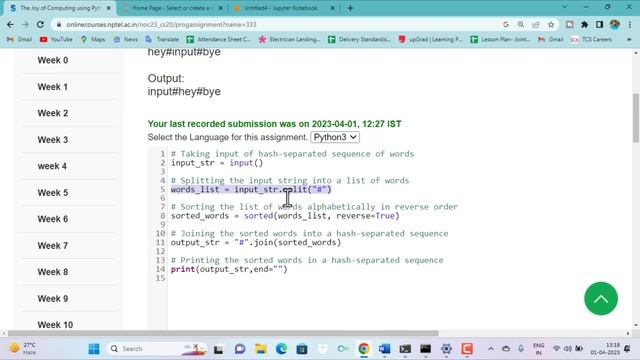Open Delivery Standards bookmark
640x360 pixels.
tap(359, 39)
